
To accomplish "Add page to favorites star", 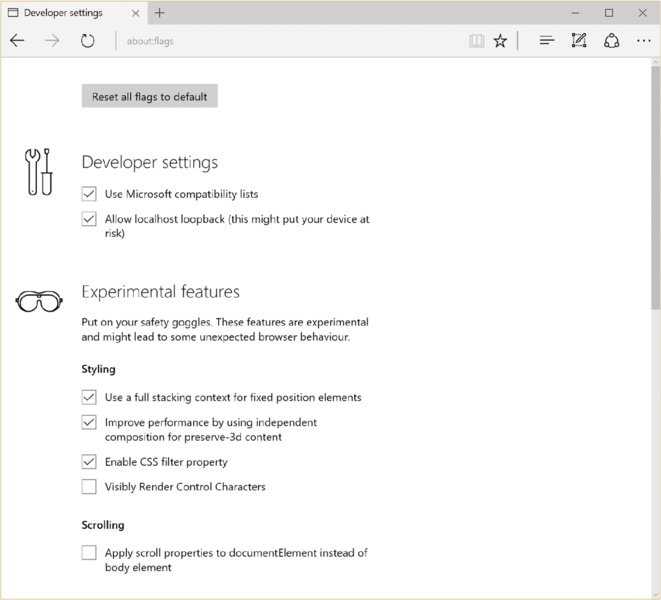I will [x=500, y=41].
